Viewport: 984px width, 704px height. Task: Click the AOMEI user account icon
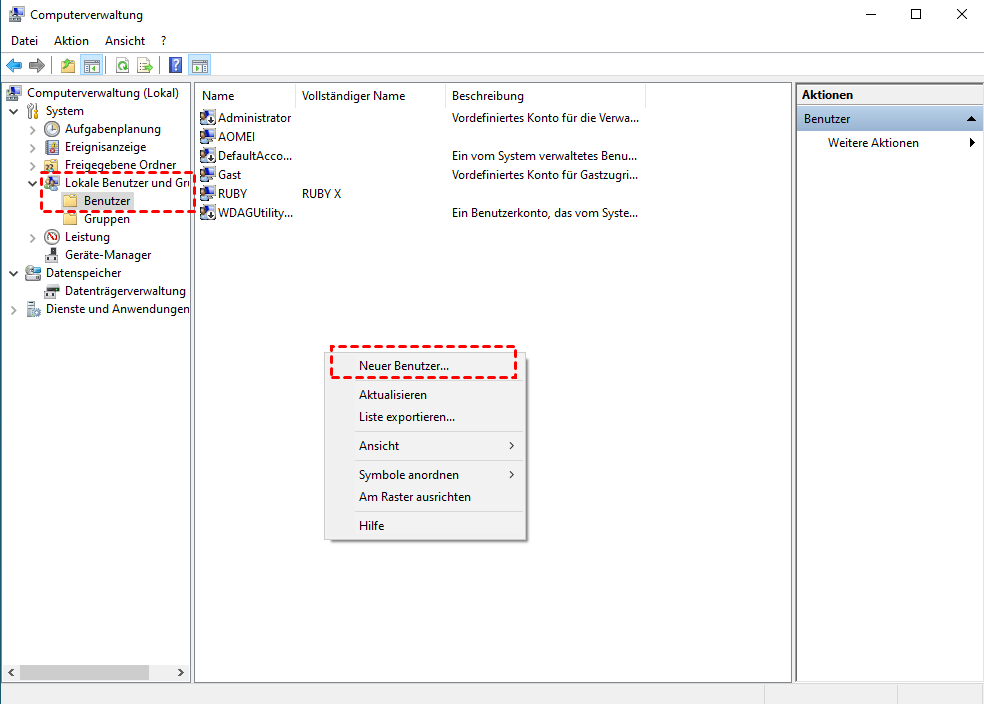click(x=208, y=136)
